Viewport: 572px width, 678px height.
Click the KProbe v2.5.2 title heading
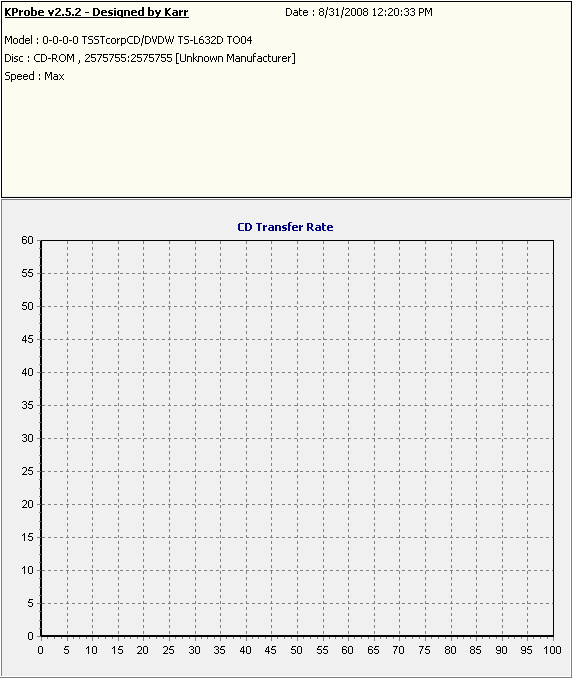pos(96,12)
